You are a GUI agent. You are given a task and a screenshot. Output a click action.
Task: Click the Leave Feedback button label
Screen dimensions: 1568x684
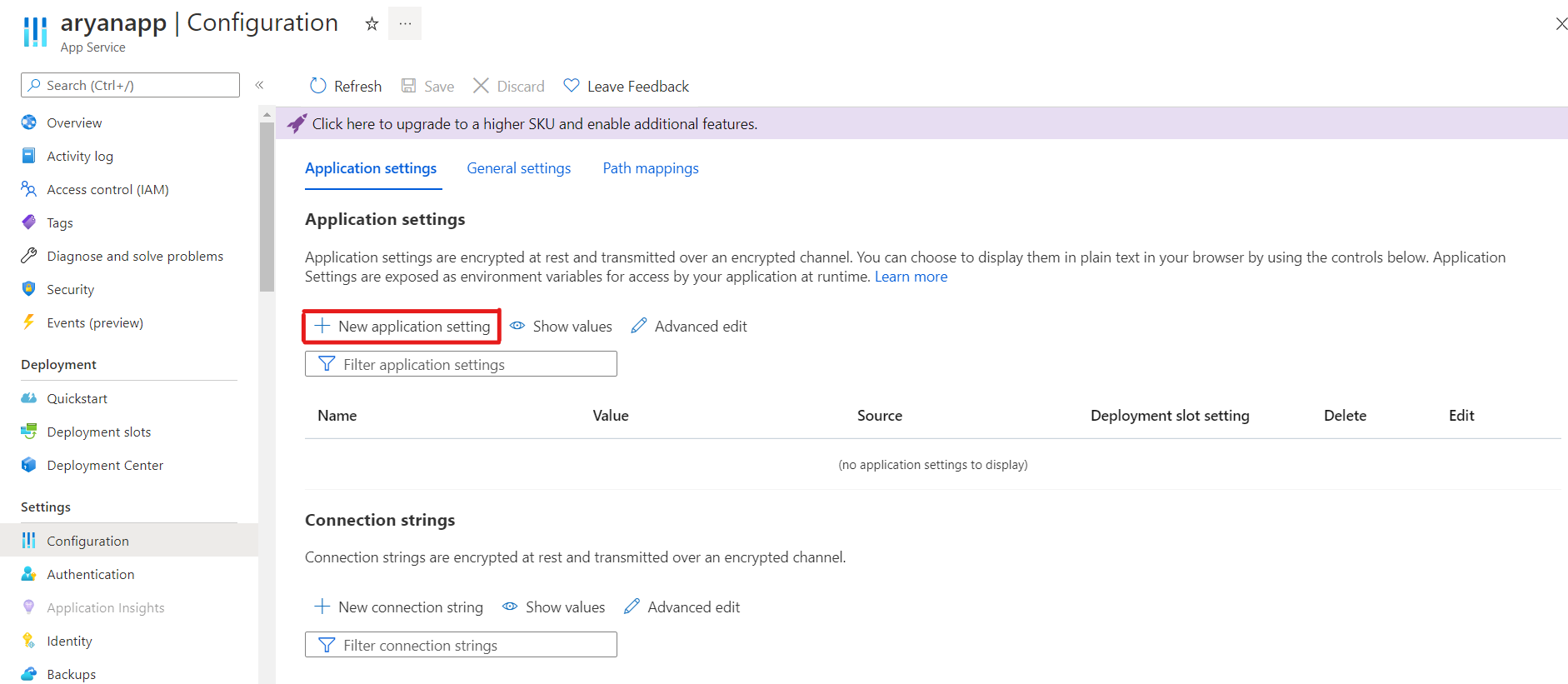[638, 86]
